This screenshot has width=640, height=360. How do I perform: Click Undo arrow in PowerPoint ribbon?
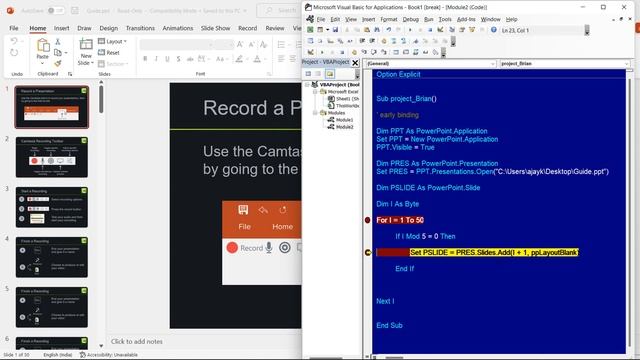coord(14,41)
